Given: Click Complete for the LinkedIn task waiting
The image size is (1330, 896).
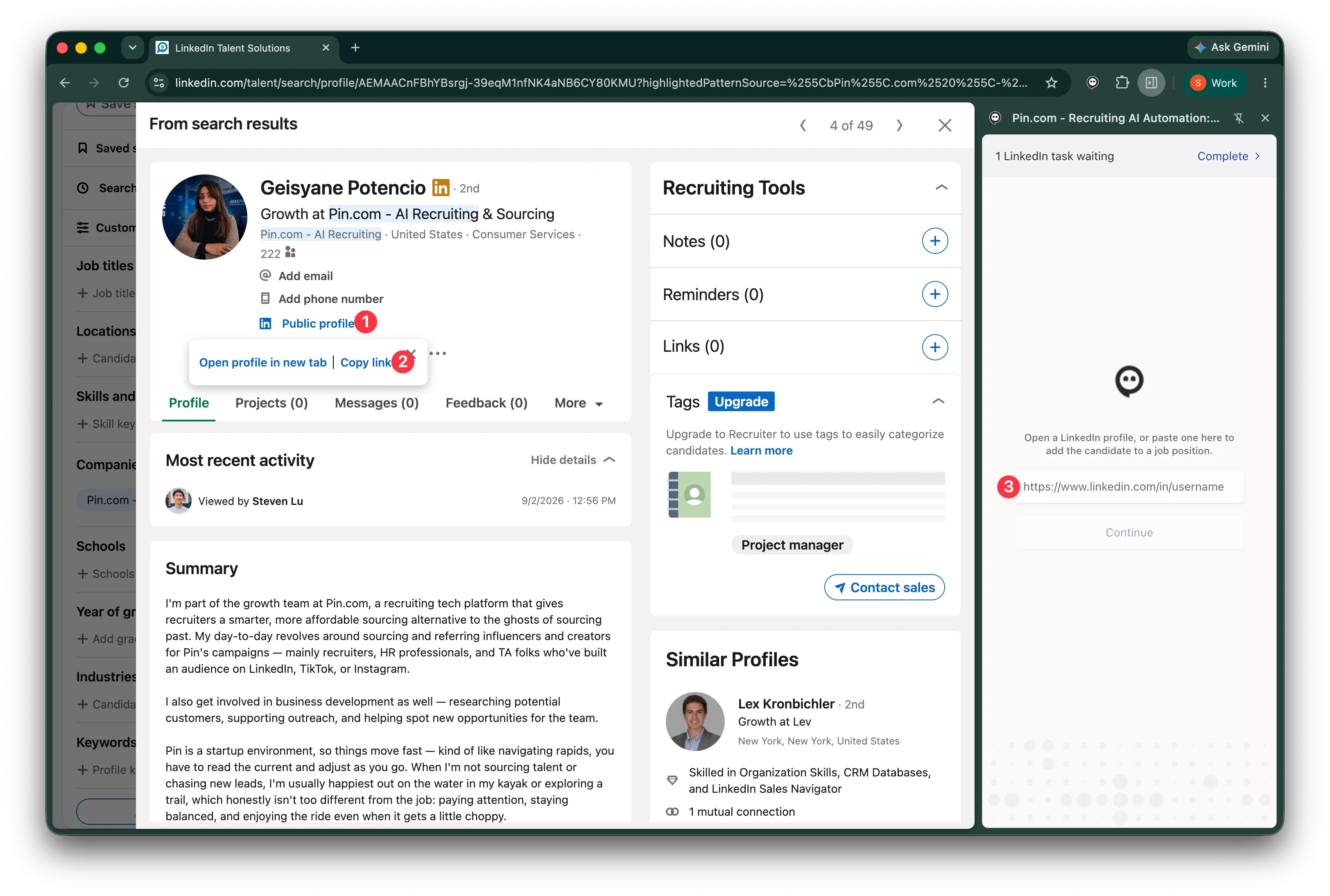Looking at the screenshot, I should (x=1228, y=156).
